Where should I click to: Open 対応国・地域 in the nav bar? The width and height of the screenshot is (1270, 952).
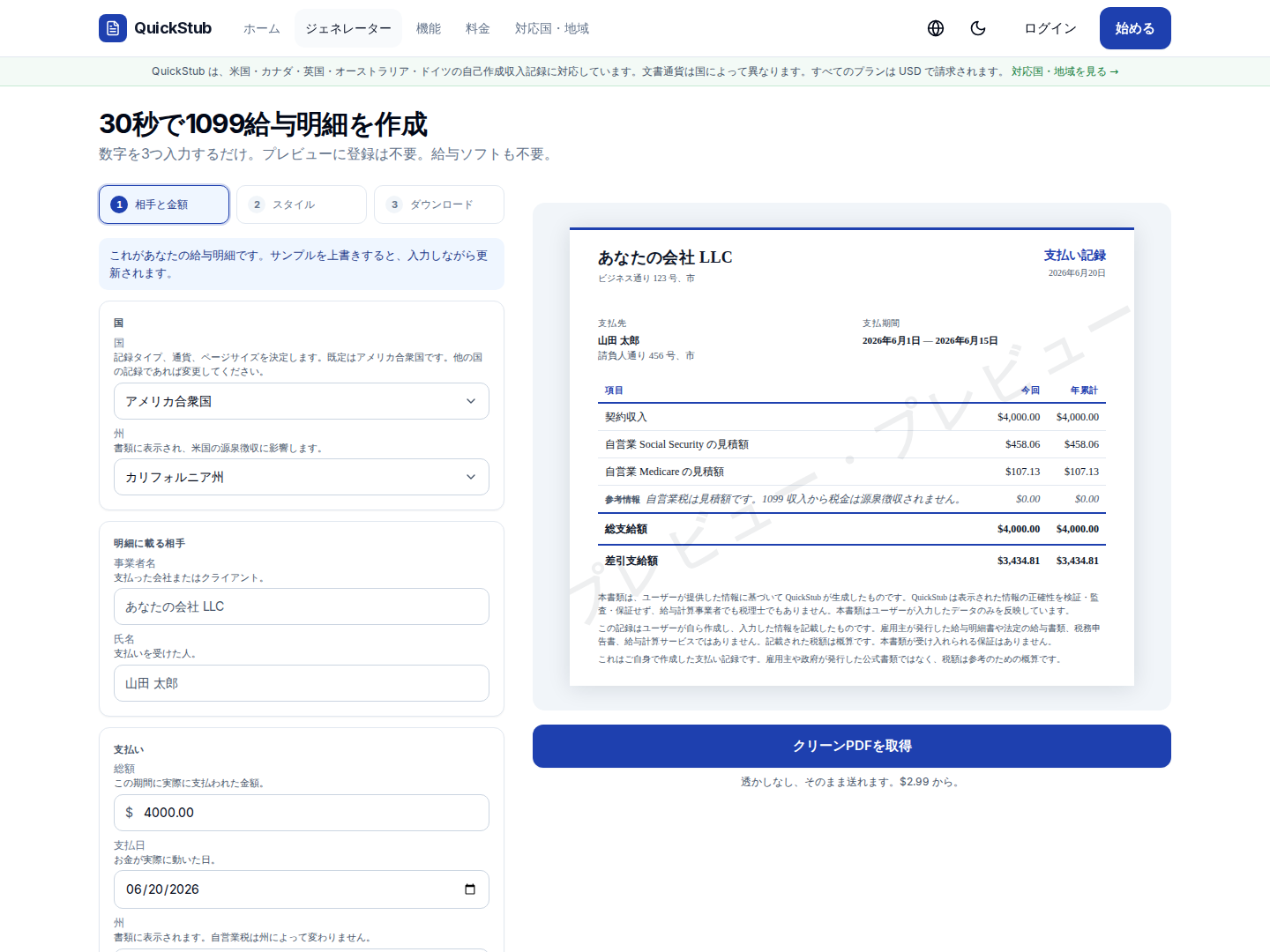pos(552,28)
